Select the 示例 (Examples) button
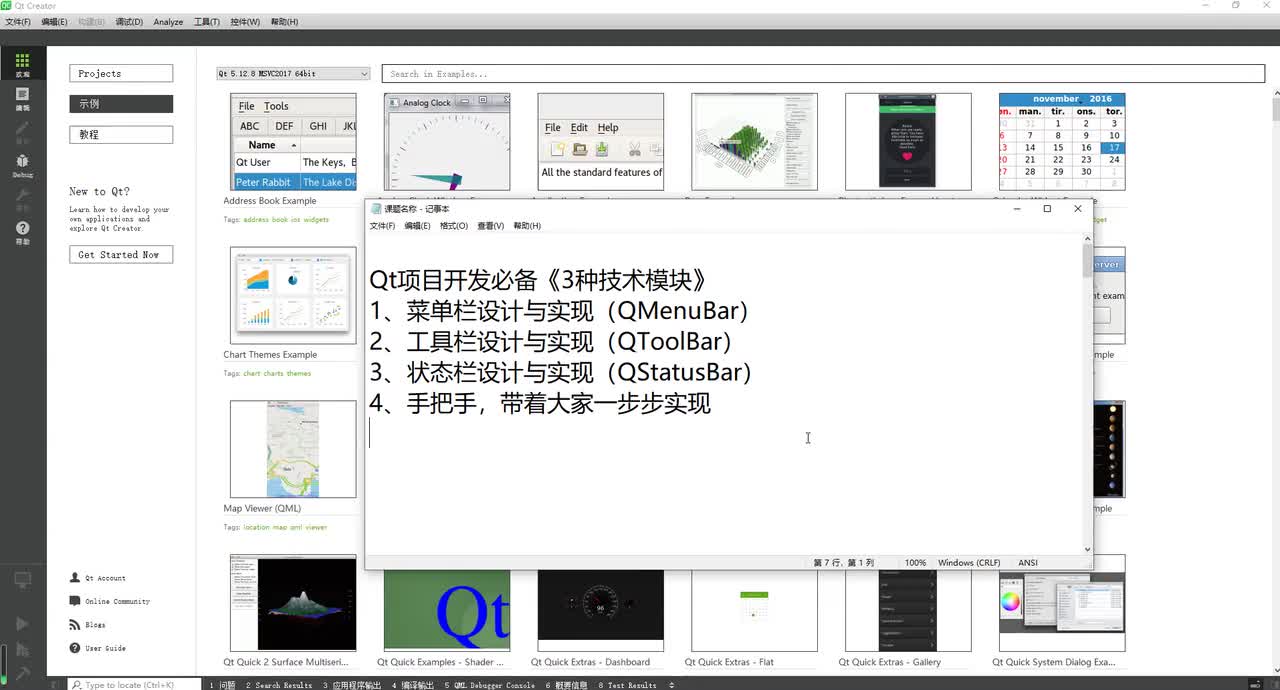Viewport: 1280px width, 690px height. click(121, 104)
